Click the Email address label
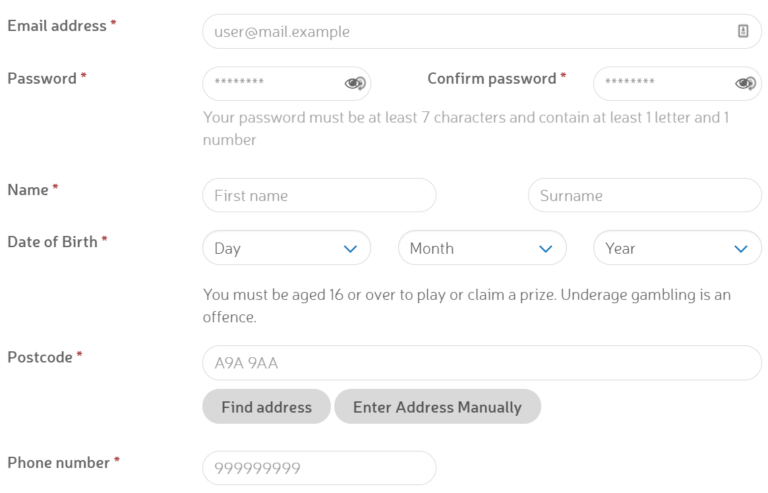The width and height of the screenshot is (768, 493). click(x=57, y=25)
